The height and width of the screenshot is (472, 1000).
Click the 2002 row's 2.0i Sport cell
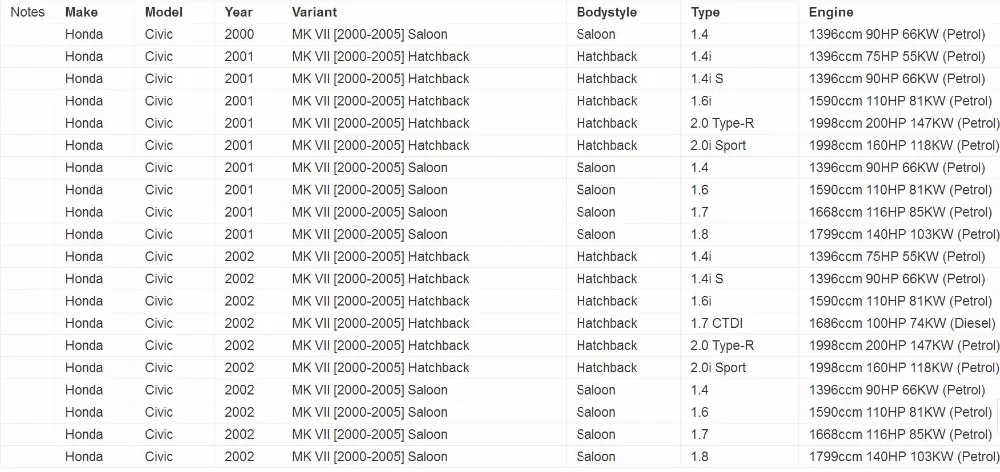pyautogui.click(x=718, y=368)
